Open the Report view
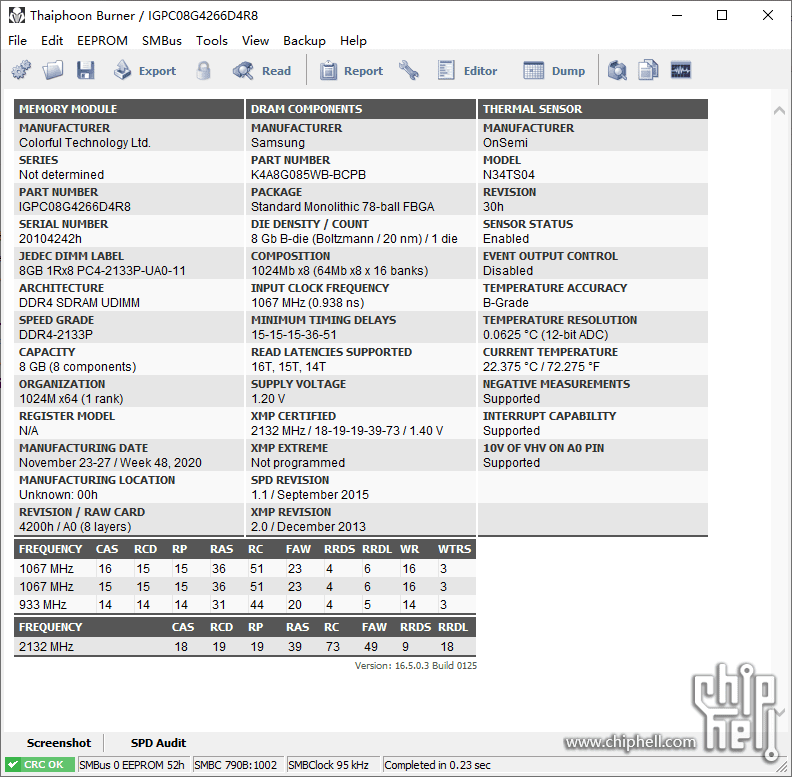Viewport: 792px width, 777px height. pos(351,71)
